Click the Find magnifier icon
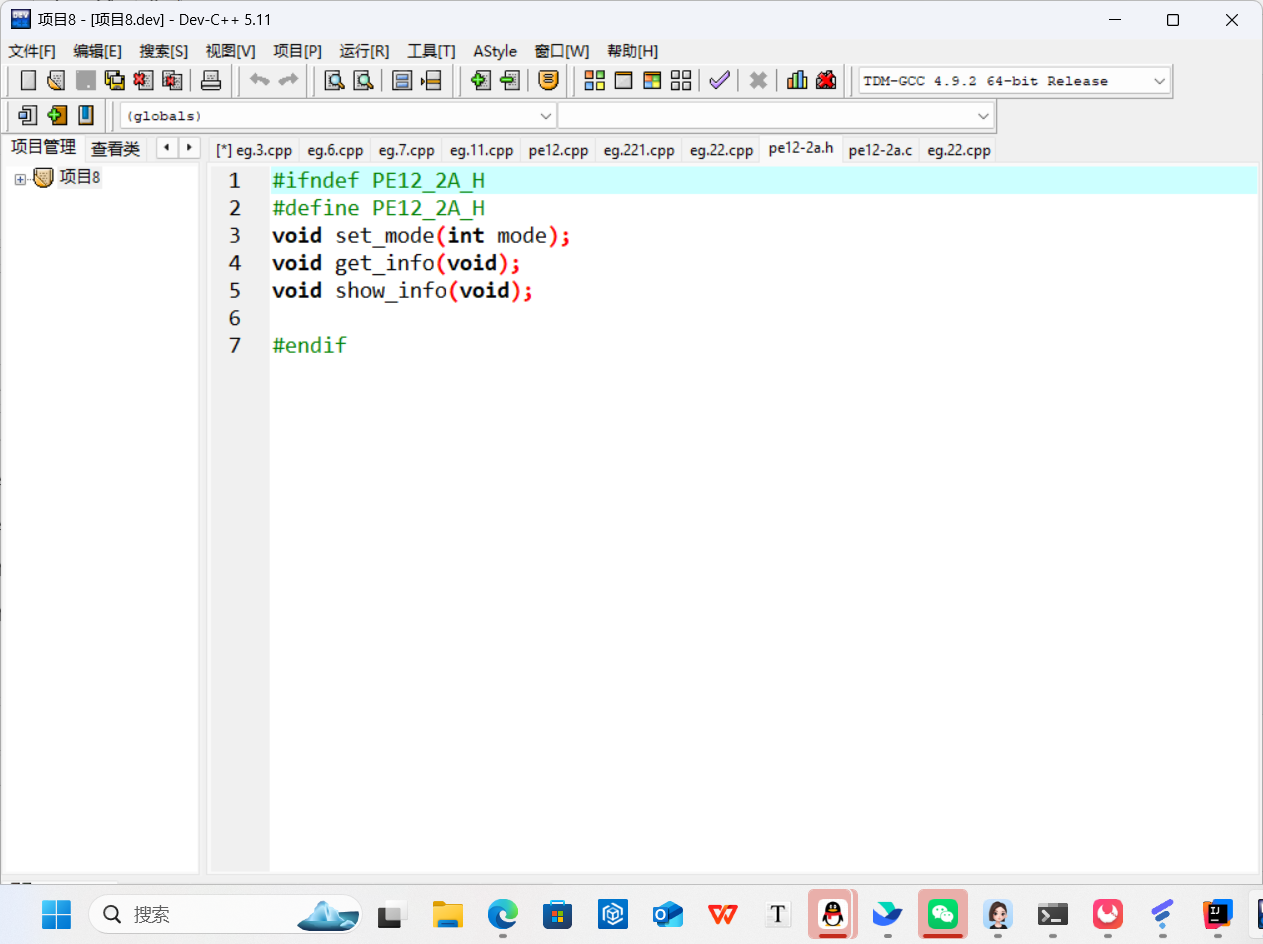 (x=334, y=81)
